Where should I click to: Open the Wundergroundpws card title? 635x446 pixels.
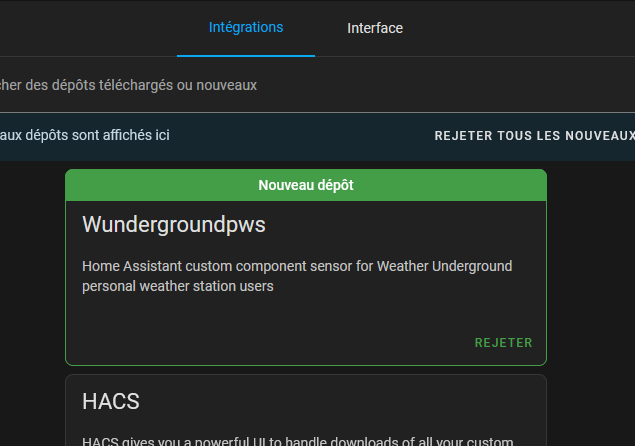click(174, 224)
